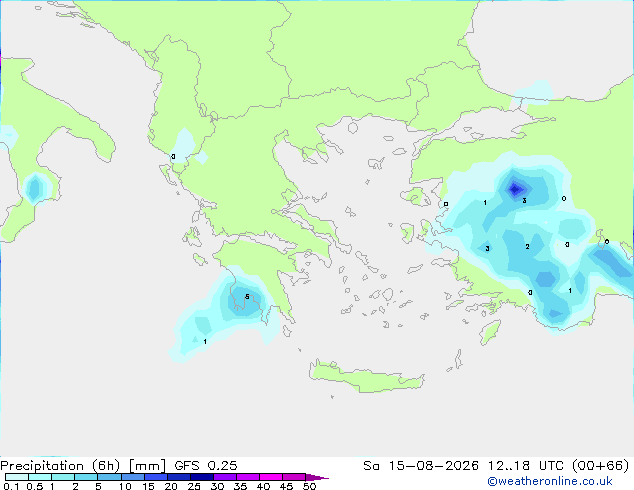
Task: Select the "12..18 UTC" time range text
Action: 526,466
